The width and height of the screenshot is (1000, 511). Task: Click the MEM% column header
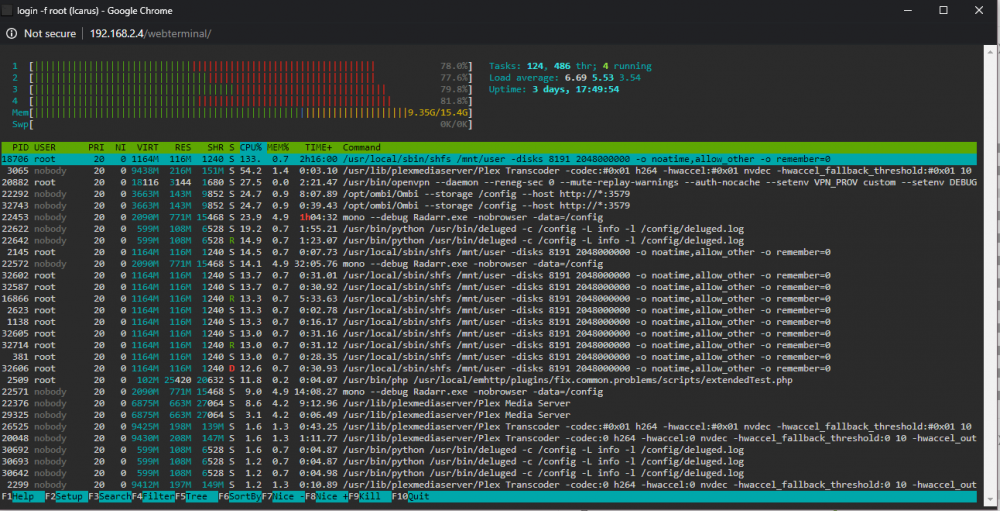click(x=277, y=147)
